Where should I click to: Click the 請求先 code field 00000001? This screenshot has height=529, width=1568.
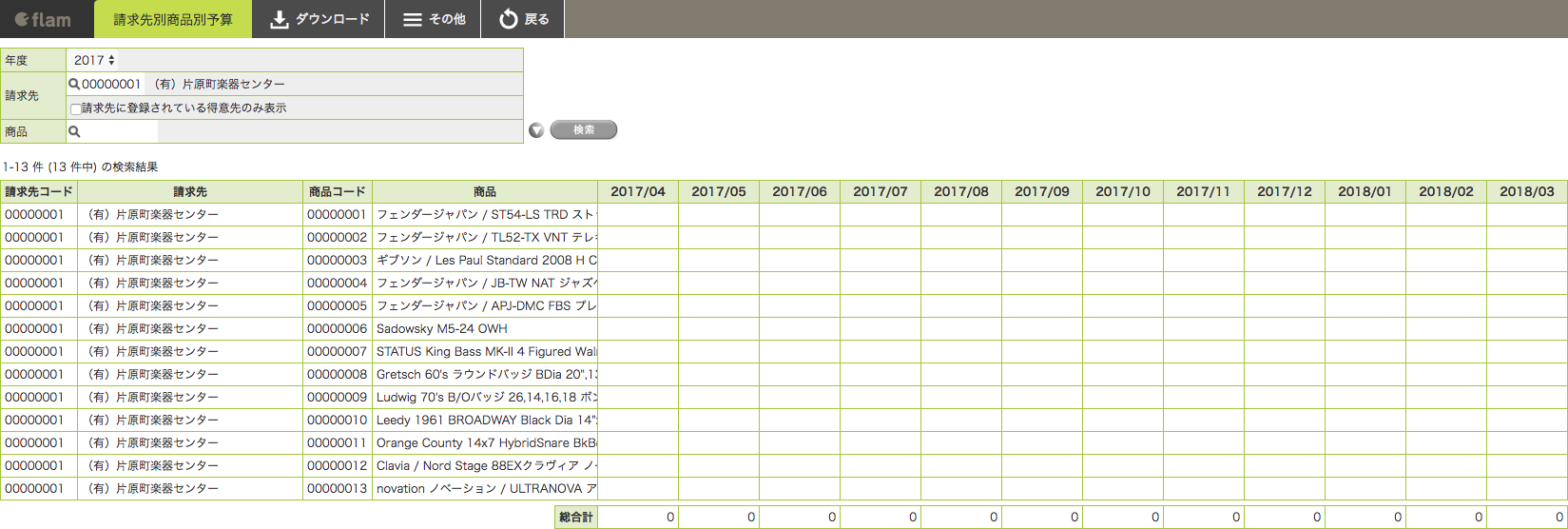(111, 84)
